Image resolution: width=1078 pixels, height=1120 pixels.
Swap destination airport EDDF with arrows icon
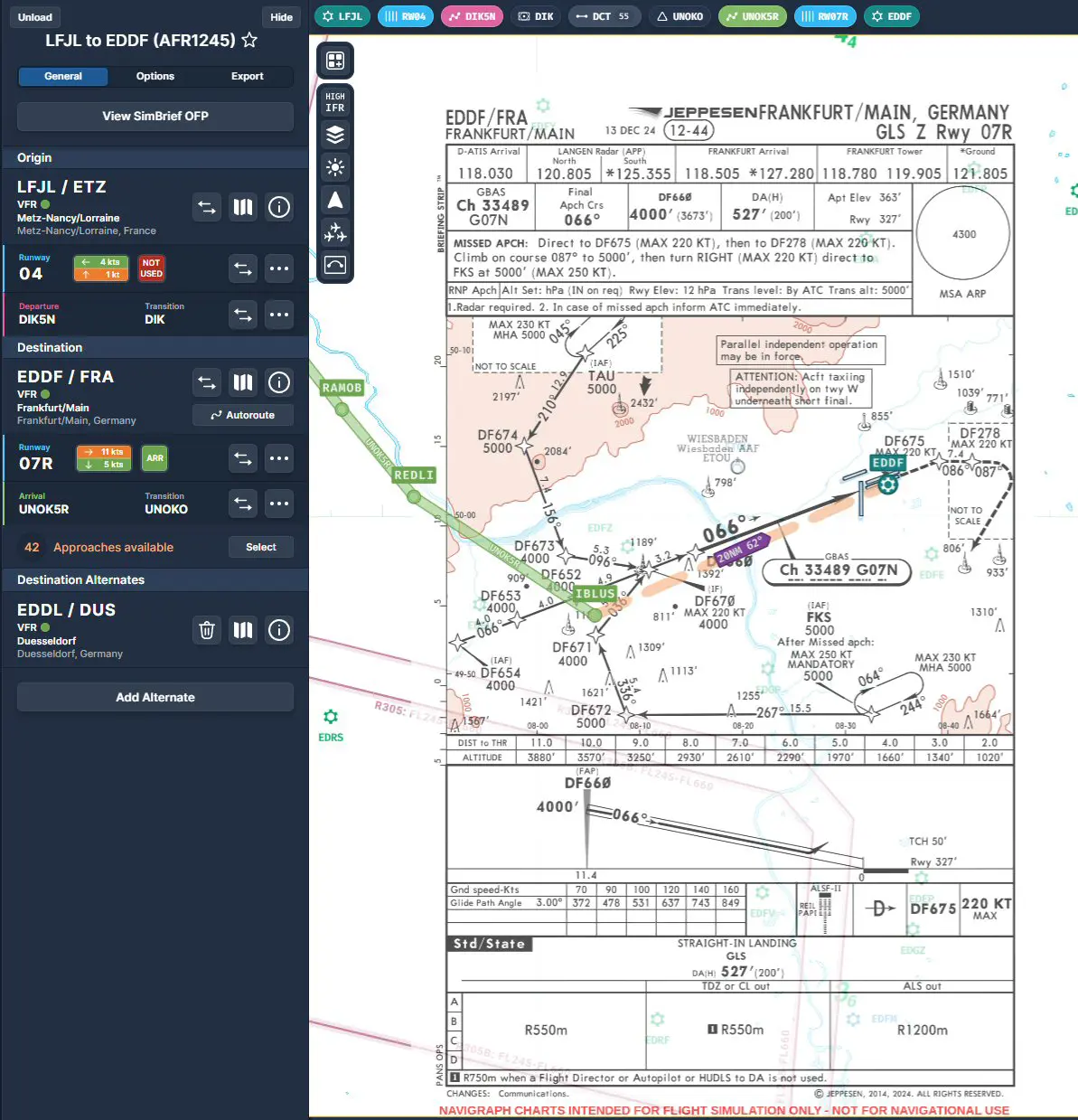click(207, 382)
